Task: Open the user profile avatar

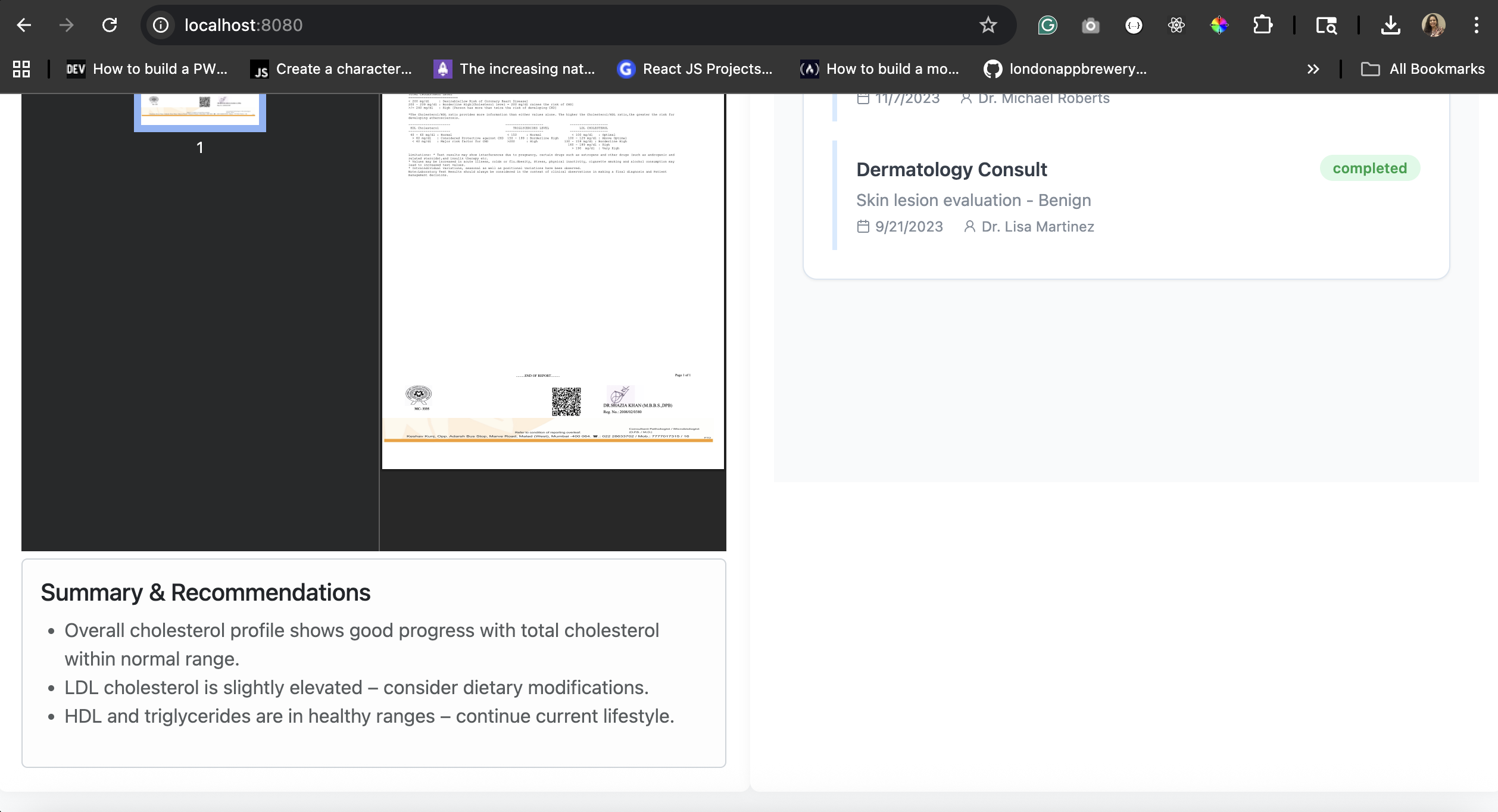Action: [1433, 25]
